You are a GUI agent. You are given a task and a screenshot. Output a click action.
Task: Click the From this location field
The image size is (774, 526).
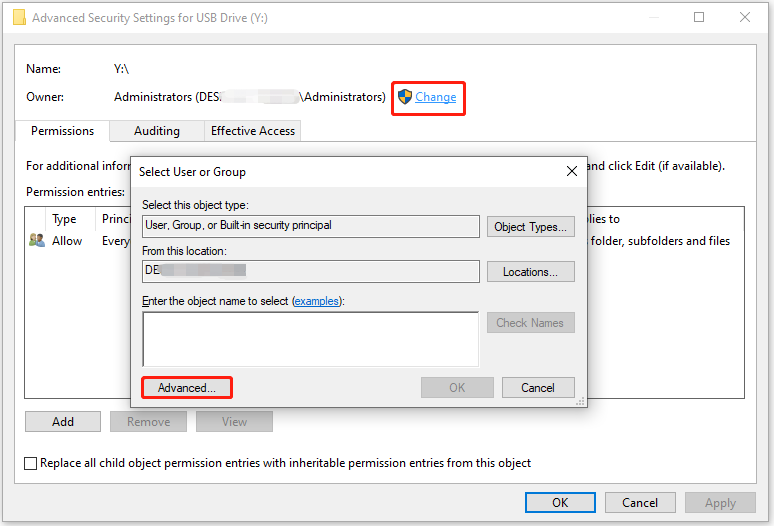[x=310, y=271]
